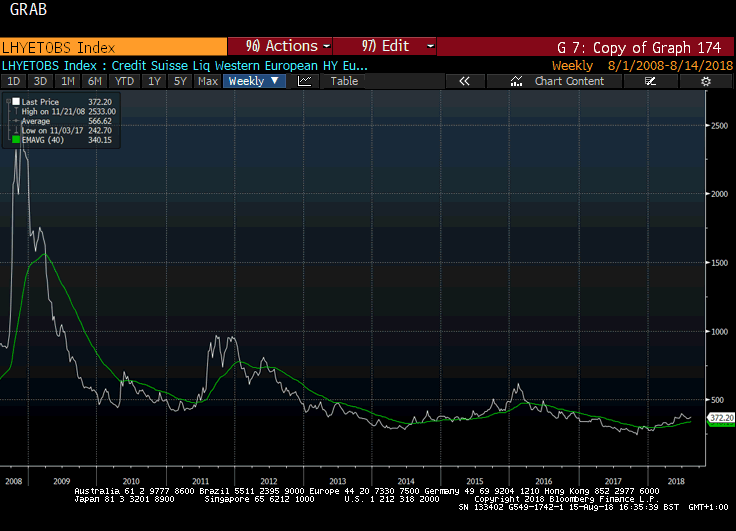736x531 pixels.
Task: Click the annotate pencil icon
Action: pos(650,81)
